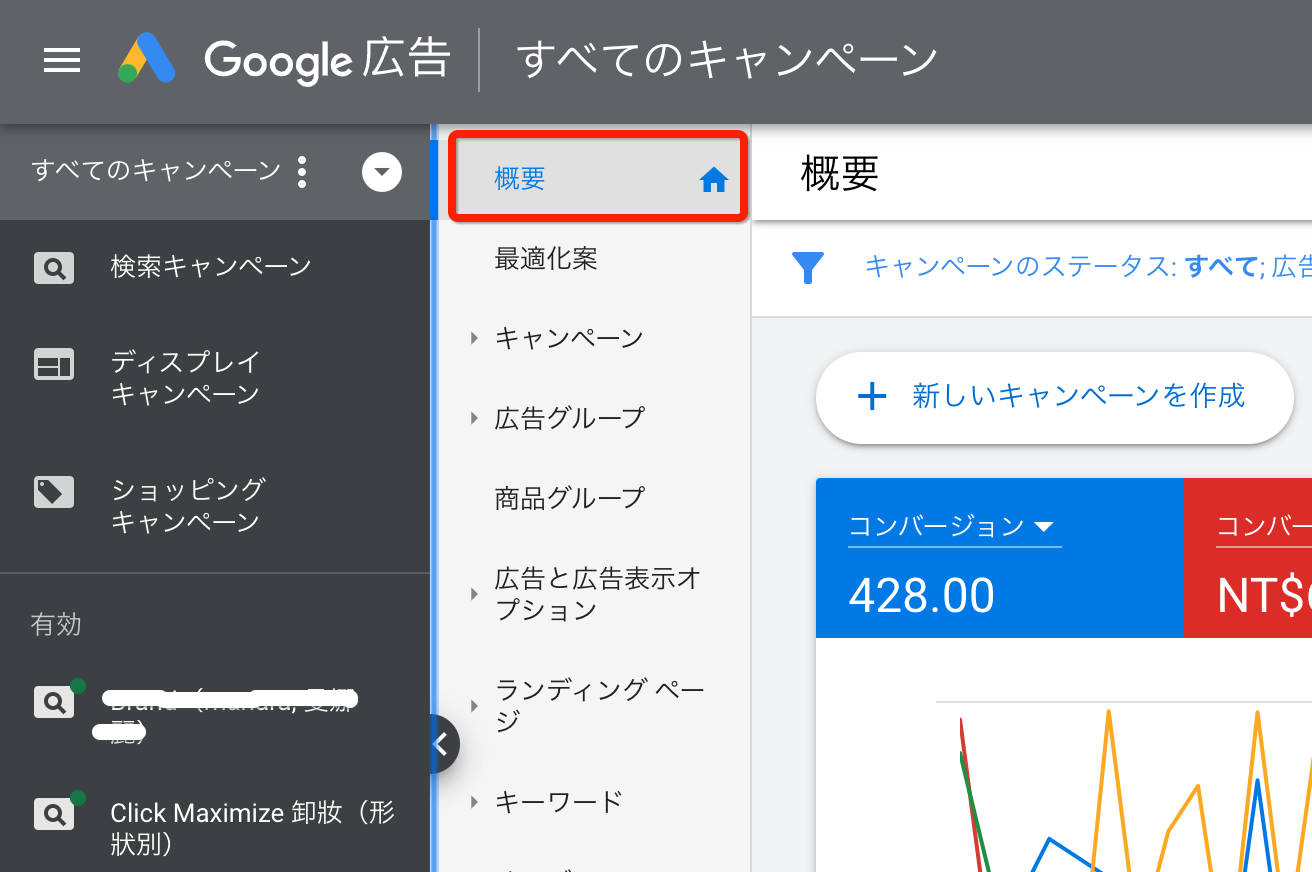Open the hamburger main menu
Image resolution: width=1312 pixels, height=872 pixels.
point(62,61)
